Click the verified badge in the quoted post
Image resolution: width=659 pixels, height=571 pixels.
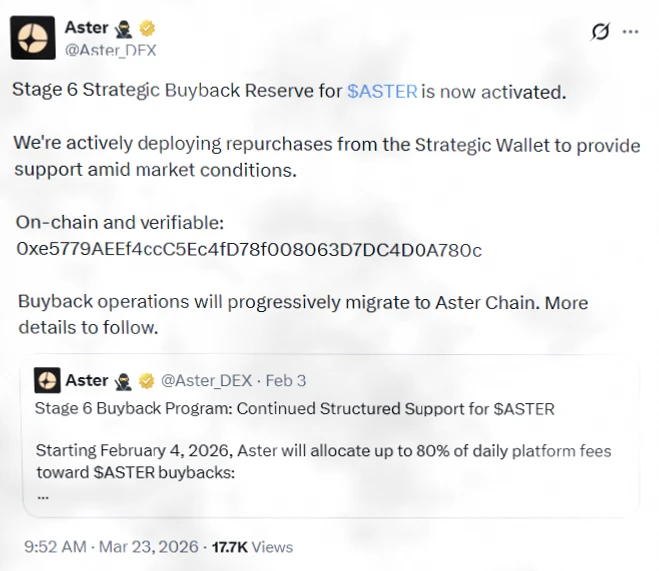pos(146,381)
